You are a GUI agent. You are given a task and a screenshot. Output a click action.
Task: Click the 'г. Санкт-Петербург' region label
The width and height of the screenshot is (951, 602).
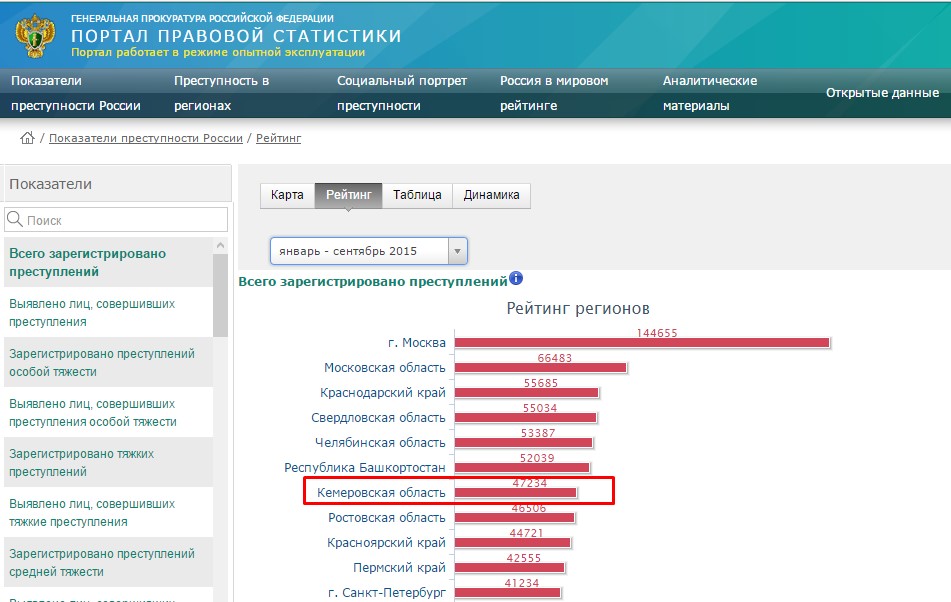point(387,592)
